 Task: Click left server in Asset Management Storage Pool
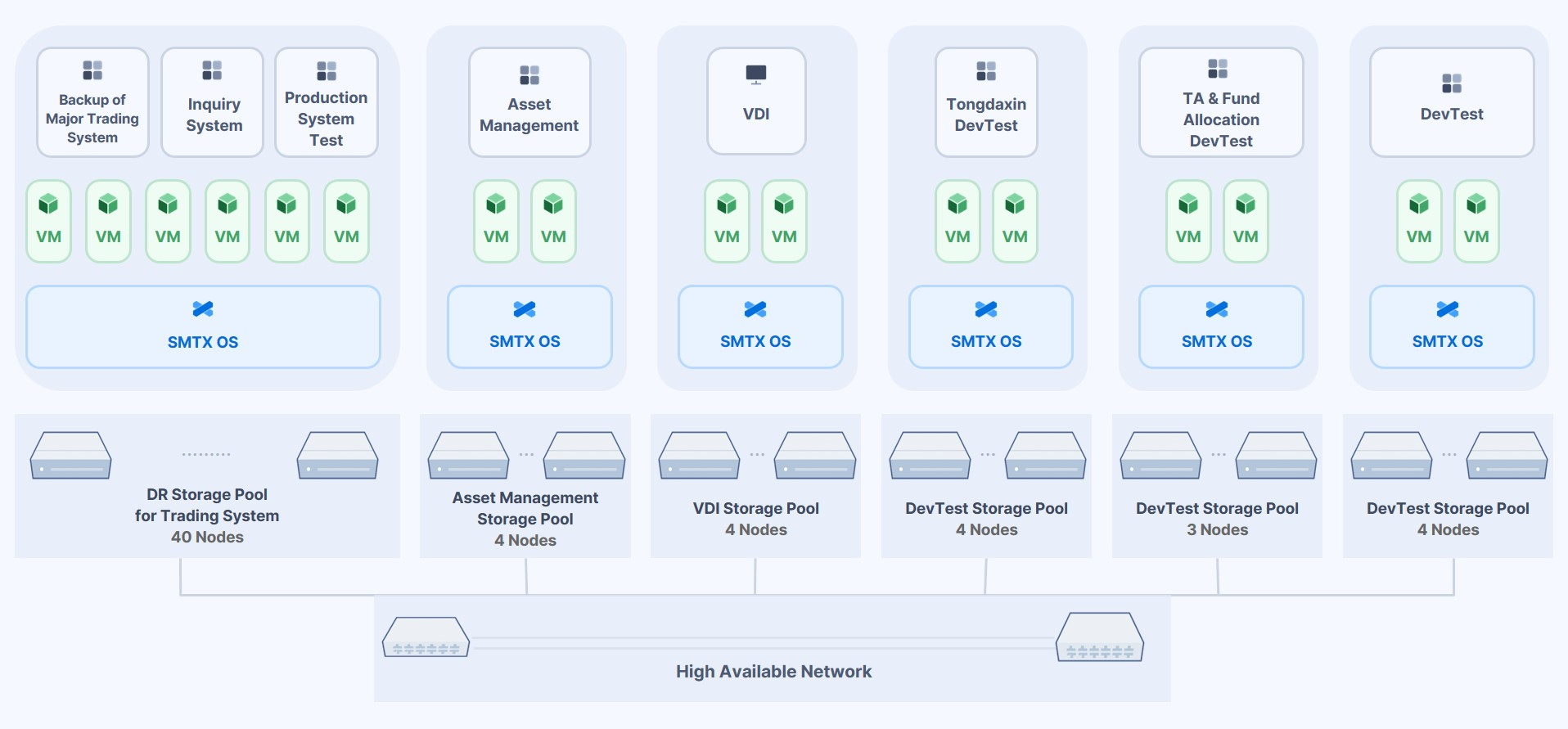(469, 455)
